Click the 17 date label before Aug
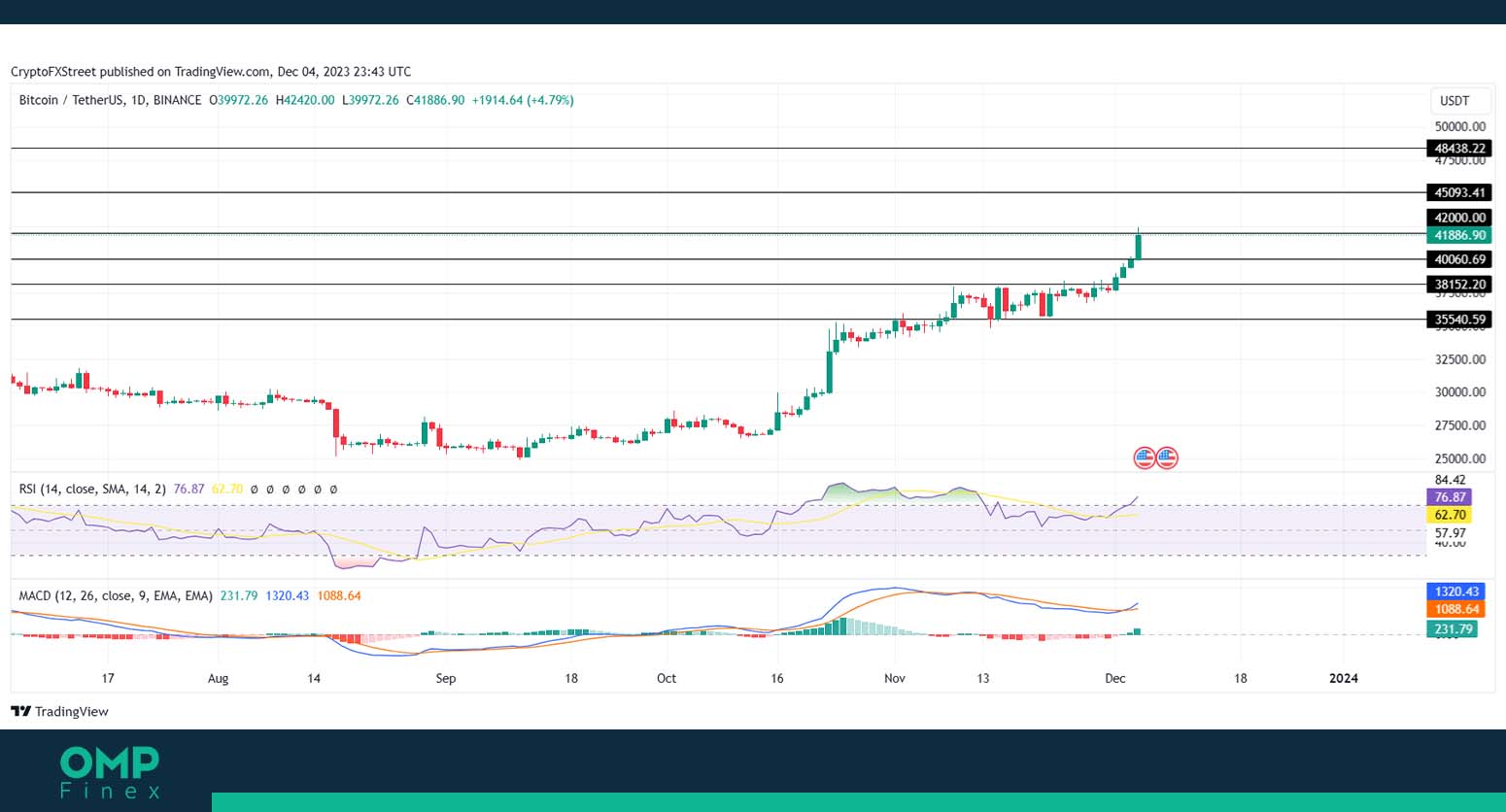The image size is (1506, 812). 108,678
